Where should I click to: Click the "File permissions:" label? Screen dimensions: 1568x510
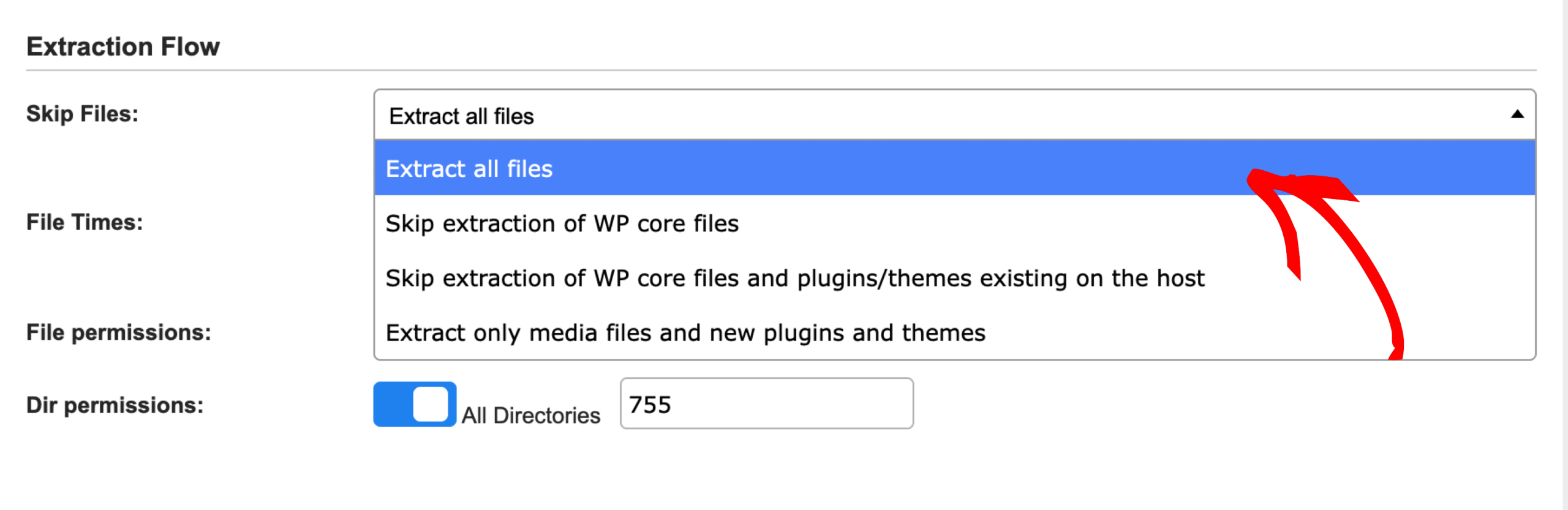tap(118, 332)
